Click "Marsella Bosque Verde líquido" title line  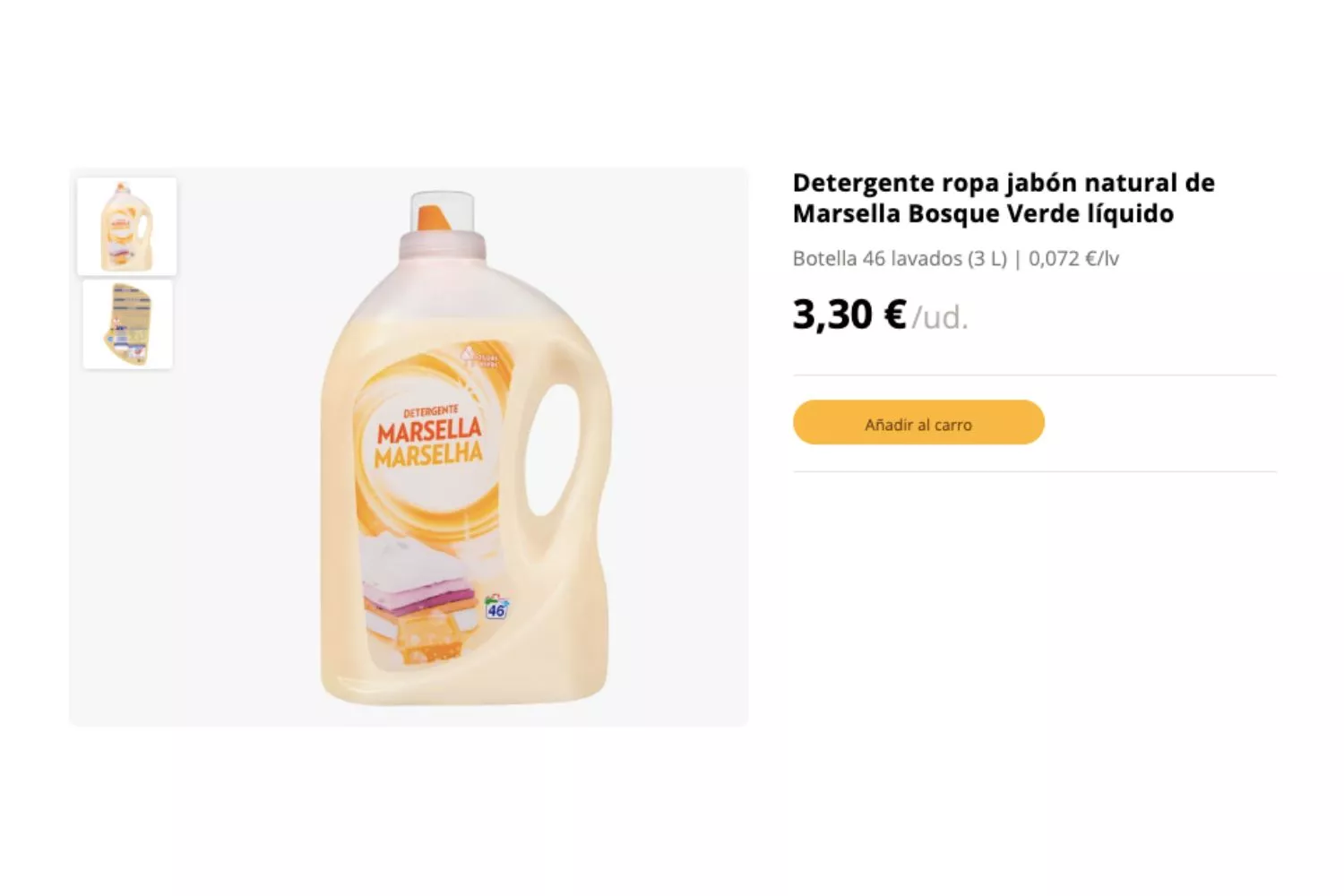983,213
